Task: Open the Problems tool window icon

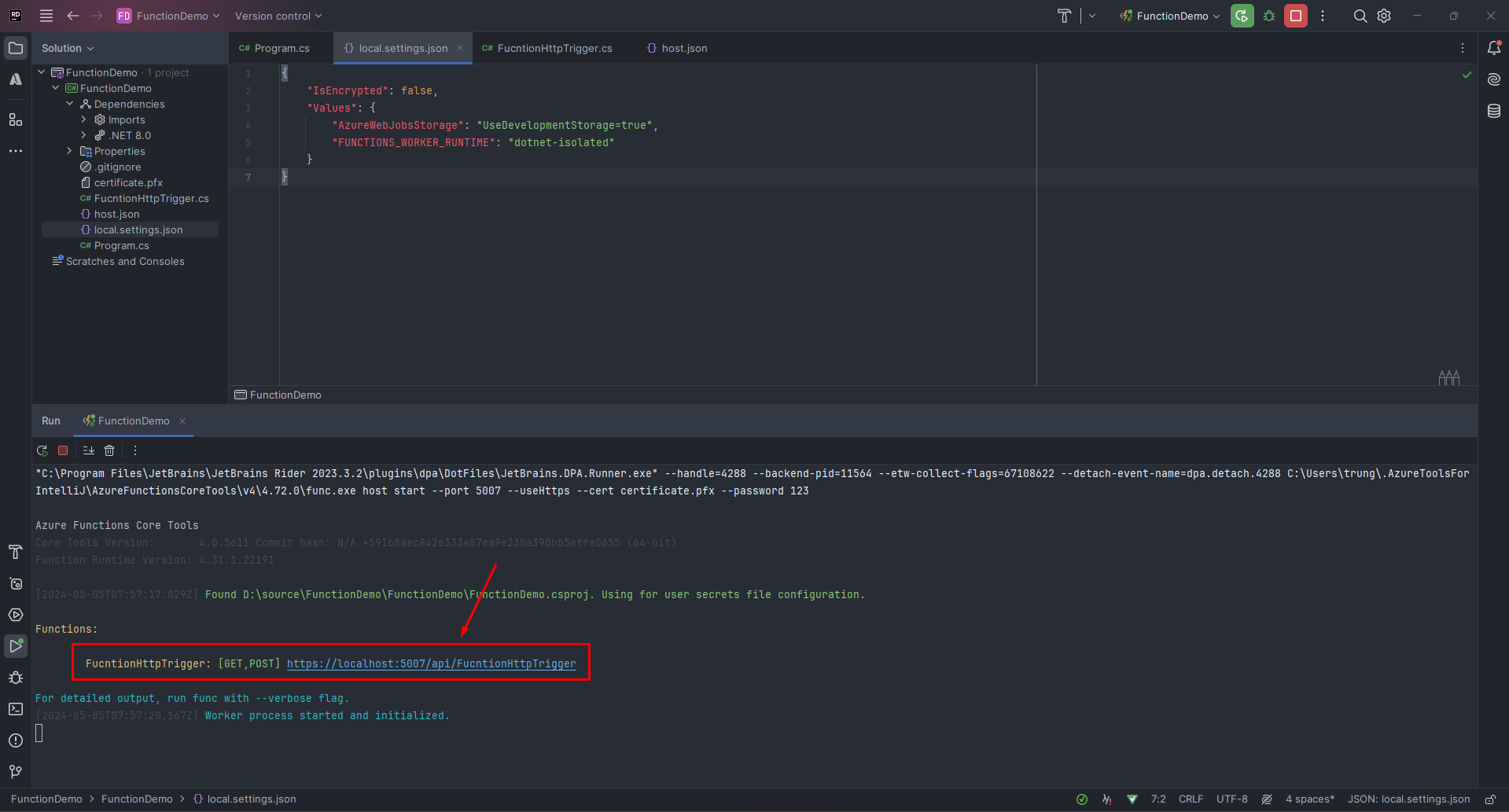Action: 16,740
